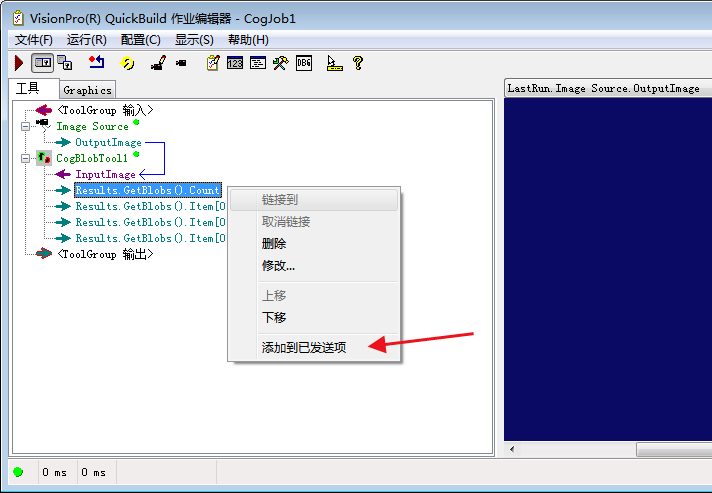
Task: Click green status dot next to Image Source
Action: 136,122
